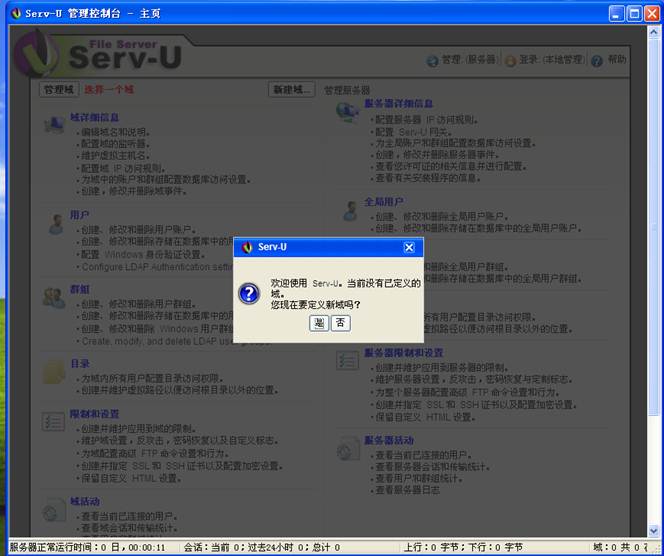Viewport: 664px width, 556px height.
Task: Click the blue question mark icon in dialog
Action: (249, 293)
